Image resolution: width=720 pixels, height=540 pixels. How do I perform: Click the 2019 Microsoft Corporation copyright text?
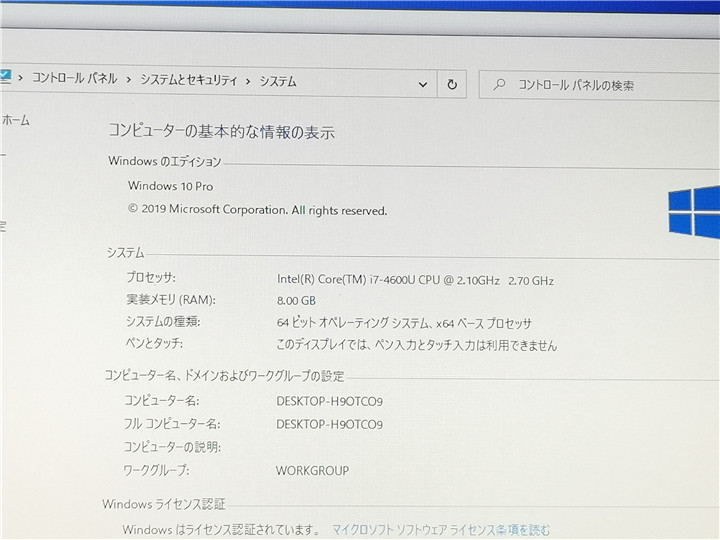tap(257, 210)
